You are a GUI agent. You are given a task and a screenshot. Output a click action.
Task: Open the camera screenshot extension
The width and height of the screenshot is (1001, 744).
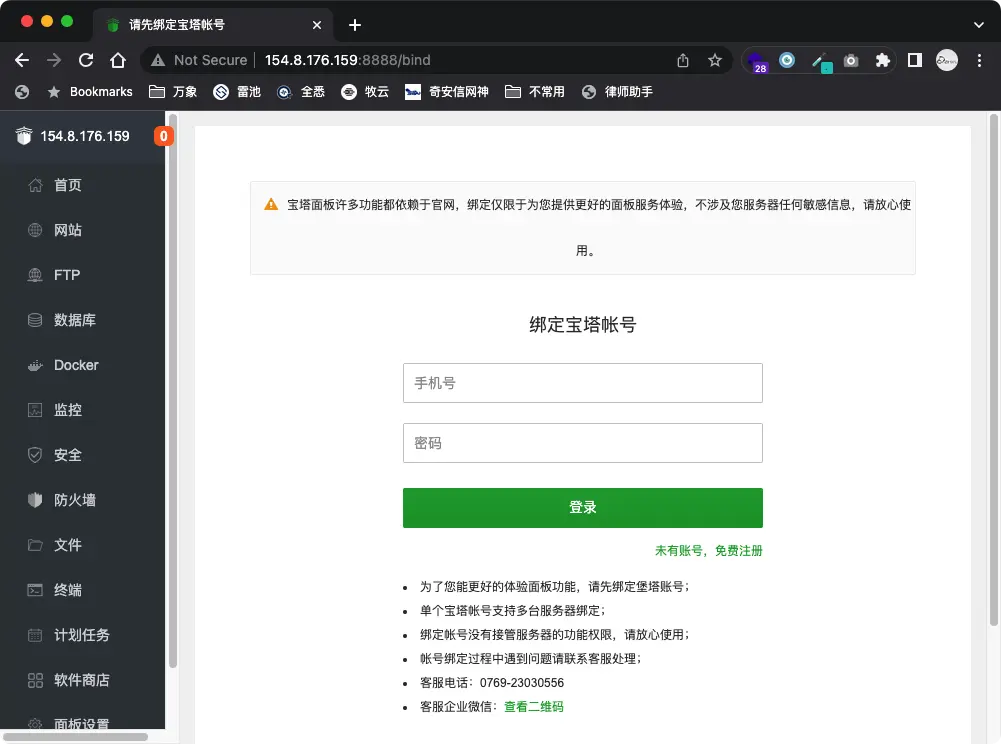point(851,61)
